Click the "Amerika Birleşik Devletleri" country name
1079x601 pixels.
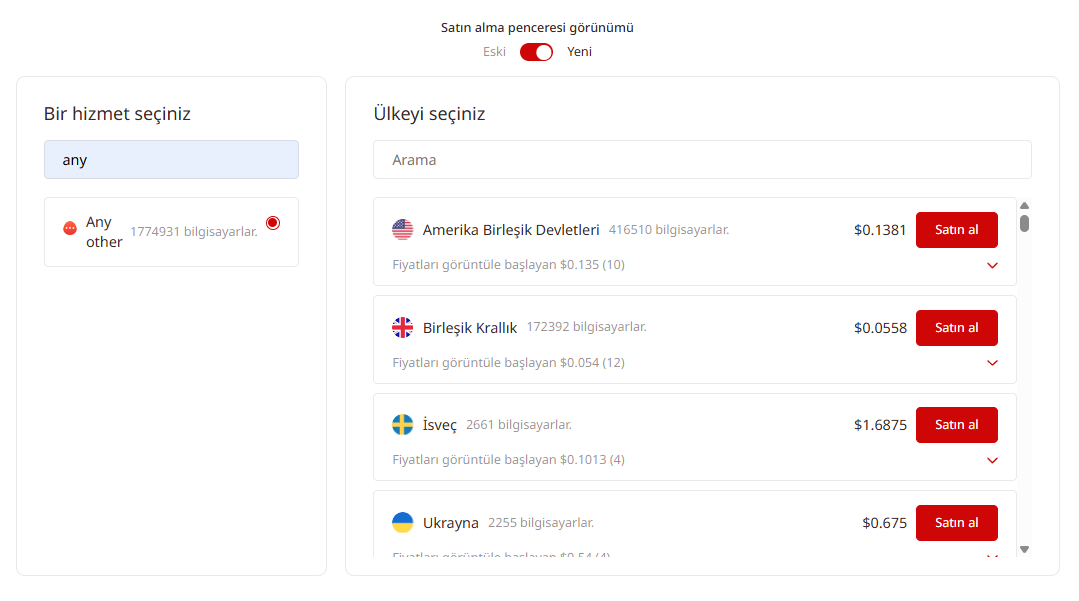pos(511,230)
